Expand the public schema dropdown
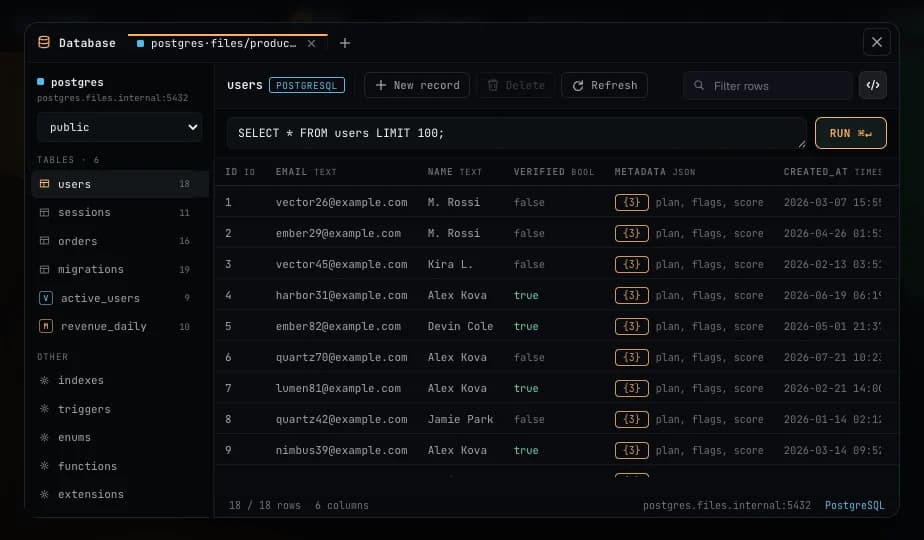The image size is (924, 540). pos(120,127)
